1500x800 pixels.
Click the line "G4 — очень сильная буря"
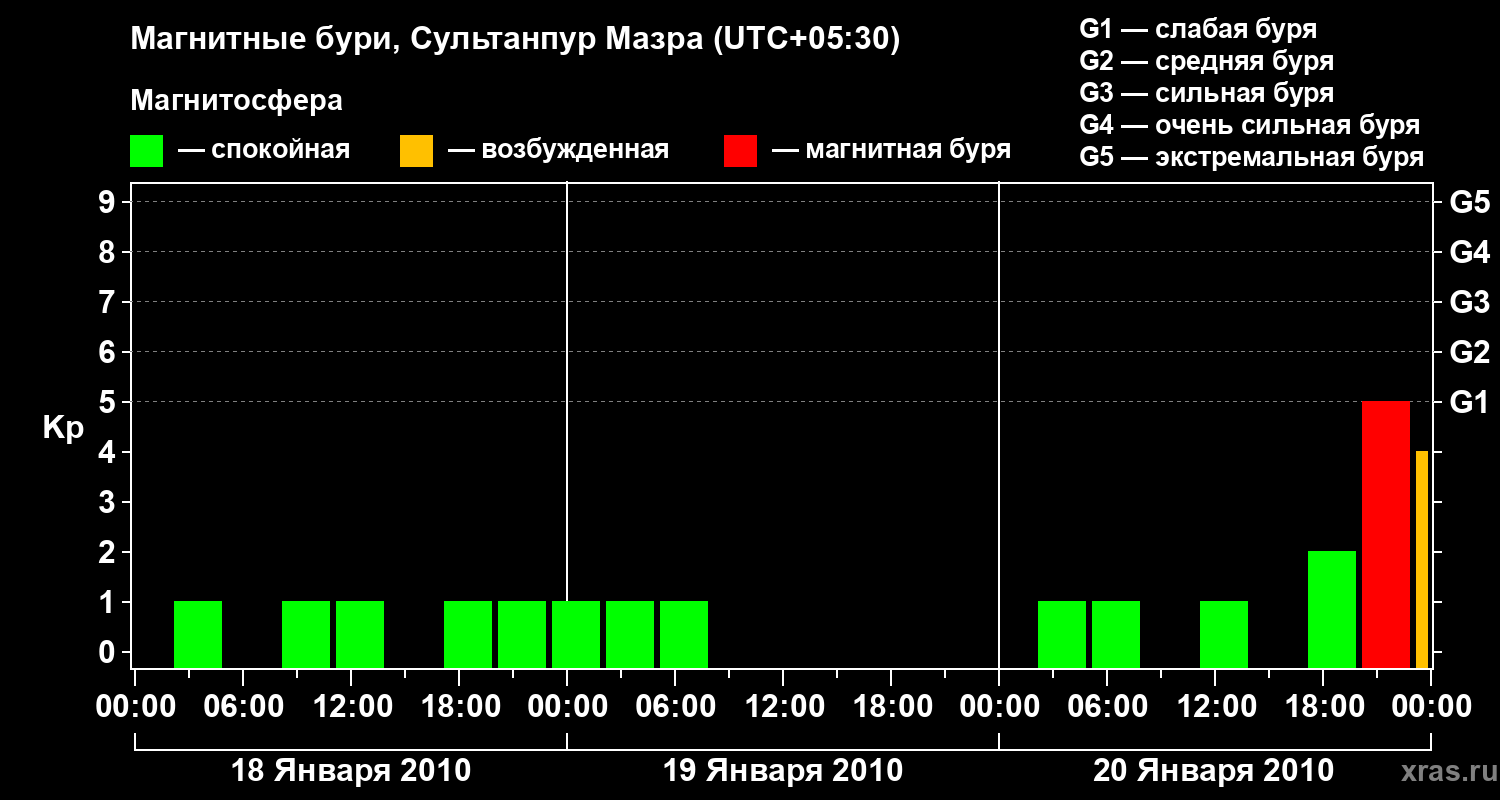click(1250, 125)
